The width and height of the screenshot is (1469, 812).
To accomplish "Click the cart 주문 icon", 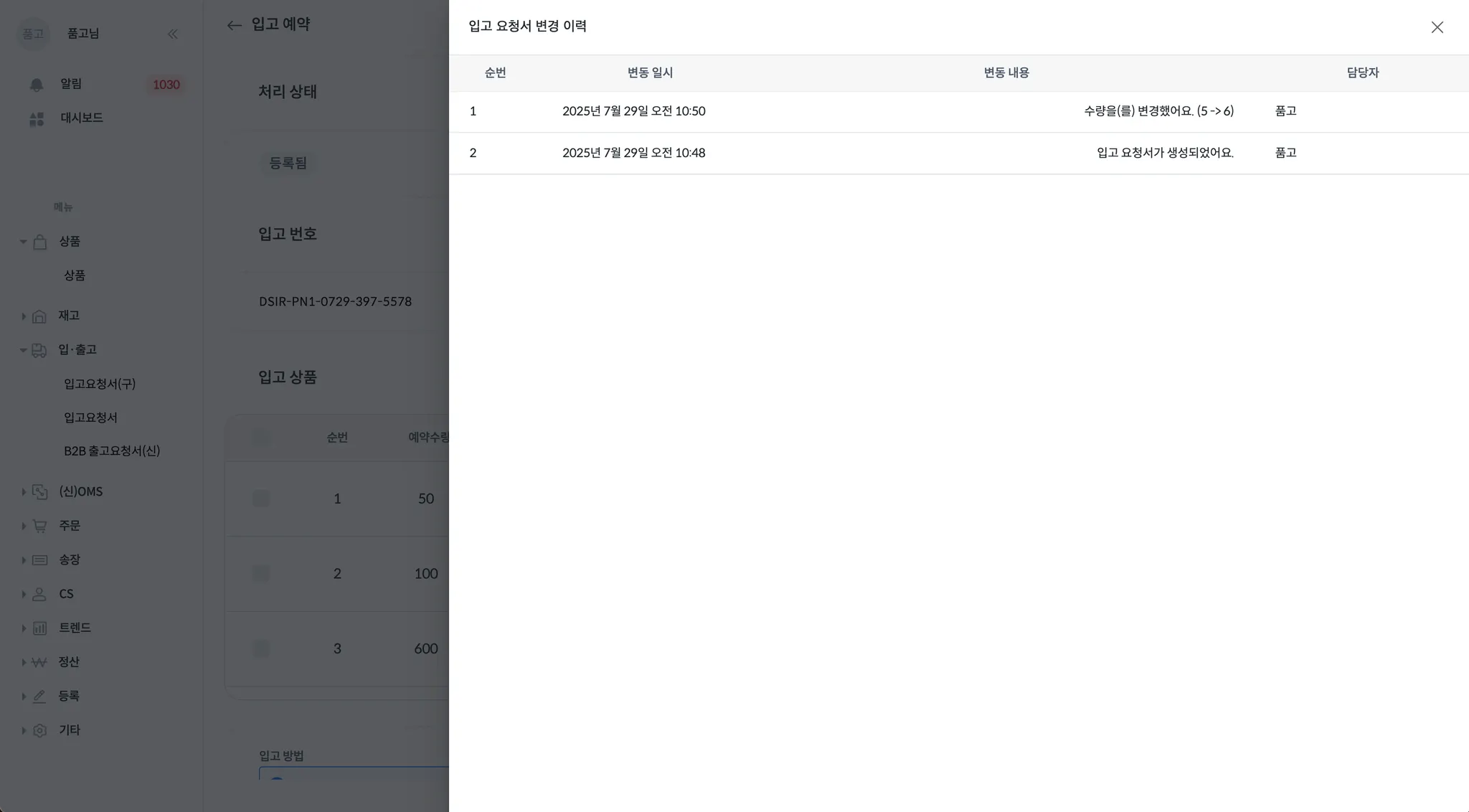I will (x=39, y=527).
